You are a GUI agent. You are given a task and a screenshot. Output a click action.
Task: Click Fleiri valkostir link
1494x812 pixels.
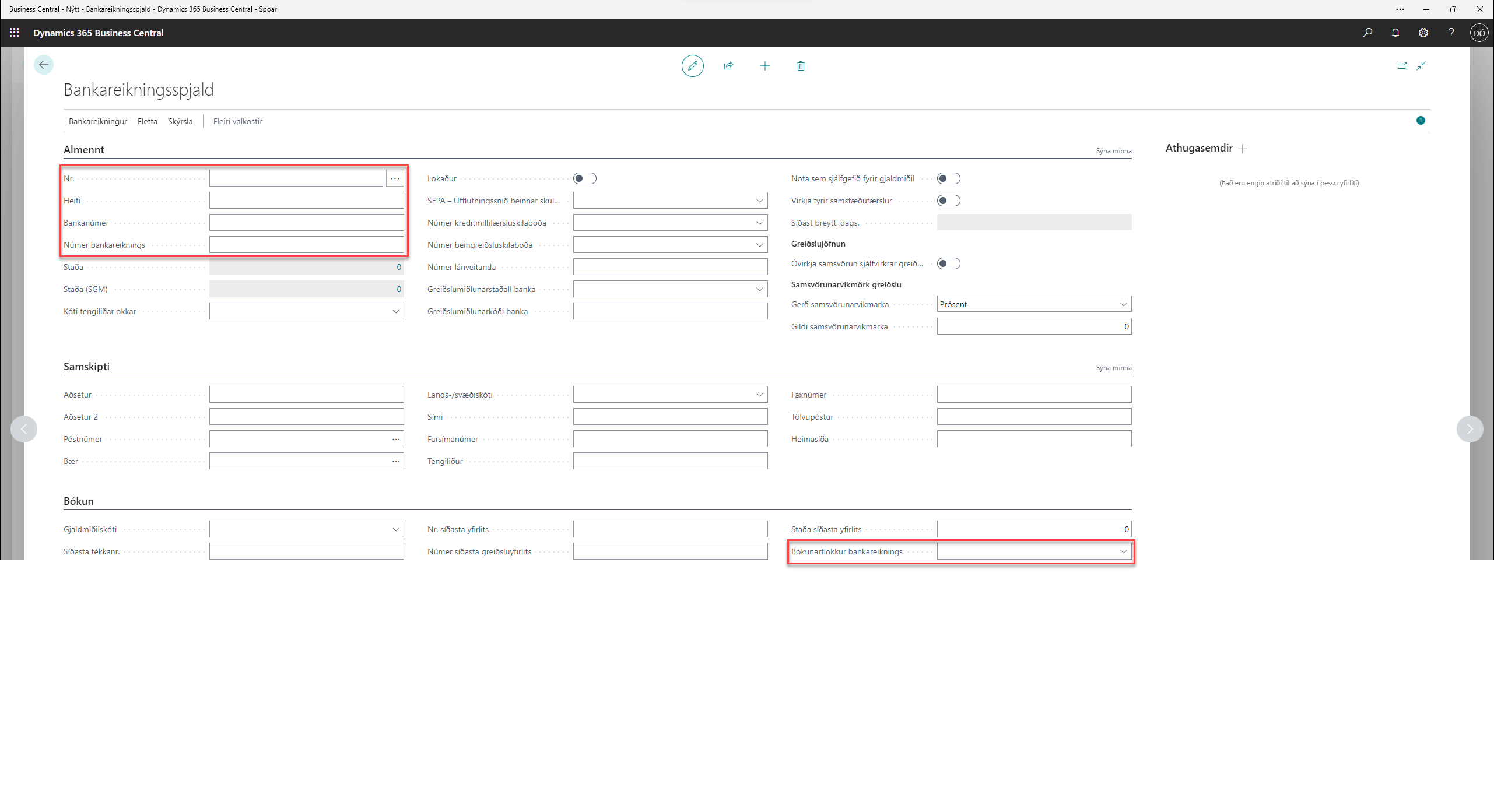pyautogui.click(x=237, y=121)
